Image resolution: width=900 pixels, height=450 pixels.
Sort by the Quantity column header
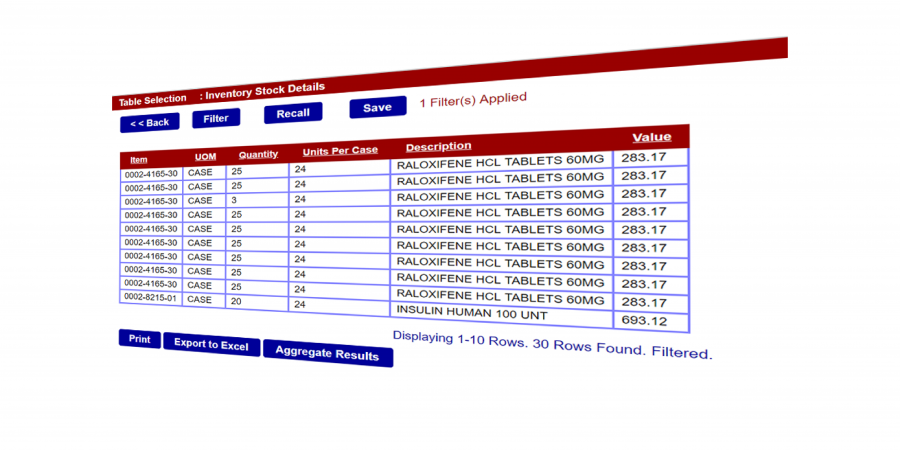258,154
